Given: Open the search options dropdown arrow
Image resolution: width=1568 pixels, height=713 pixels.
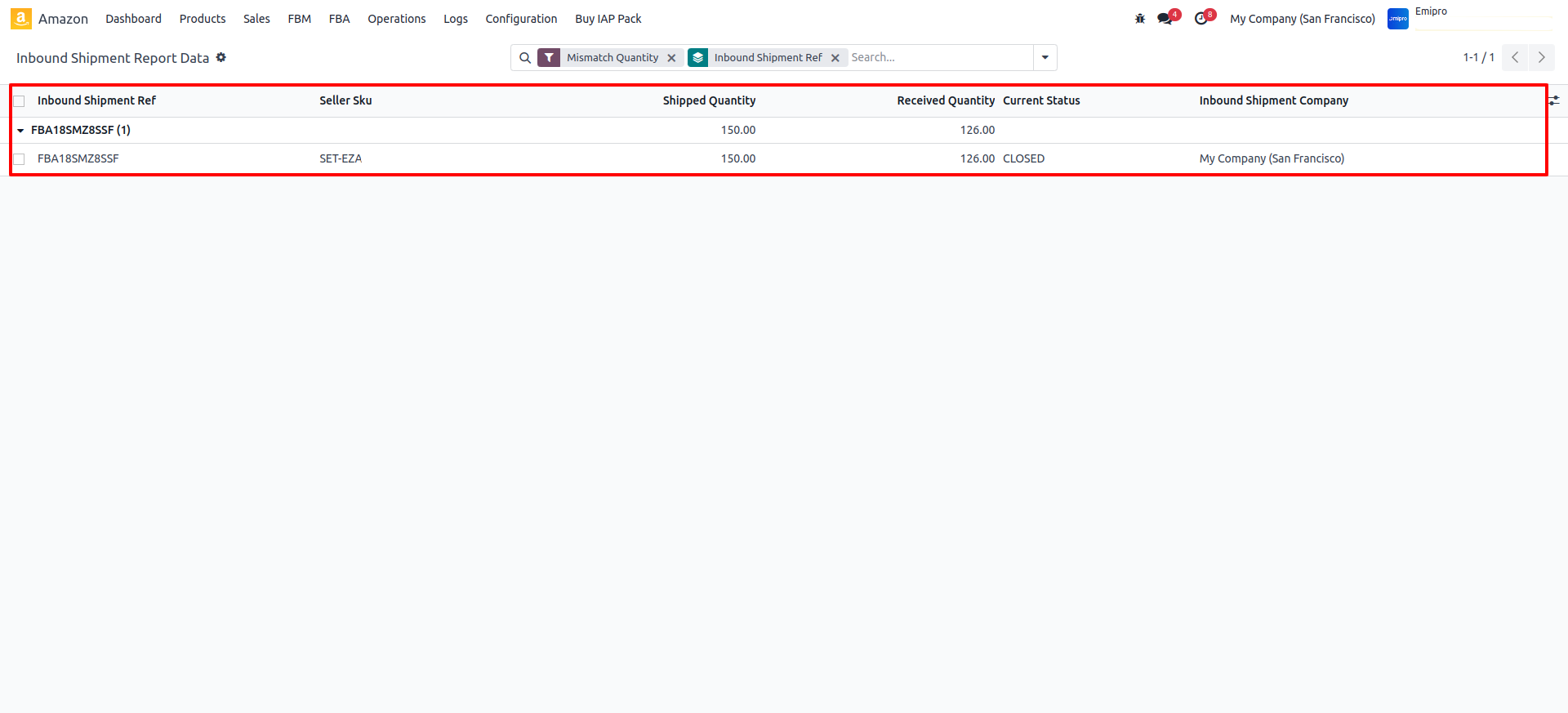Looking at the screenshot, I should (1045, 58).
